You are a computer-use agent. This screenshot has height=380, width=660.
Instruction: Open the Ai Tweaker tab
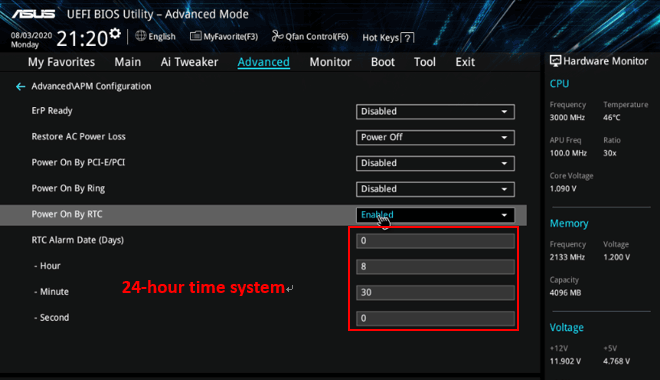(189, 62)
